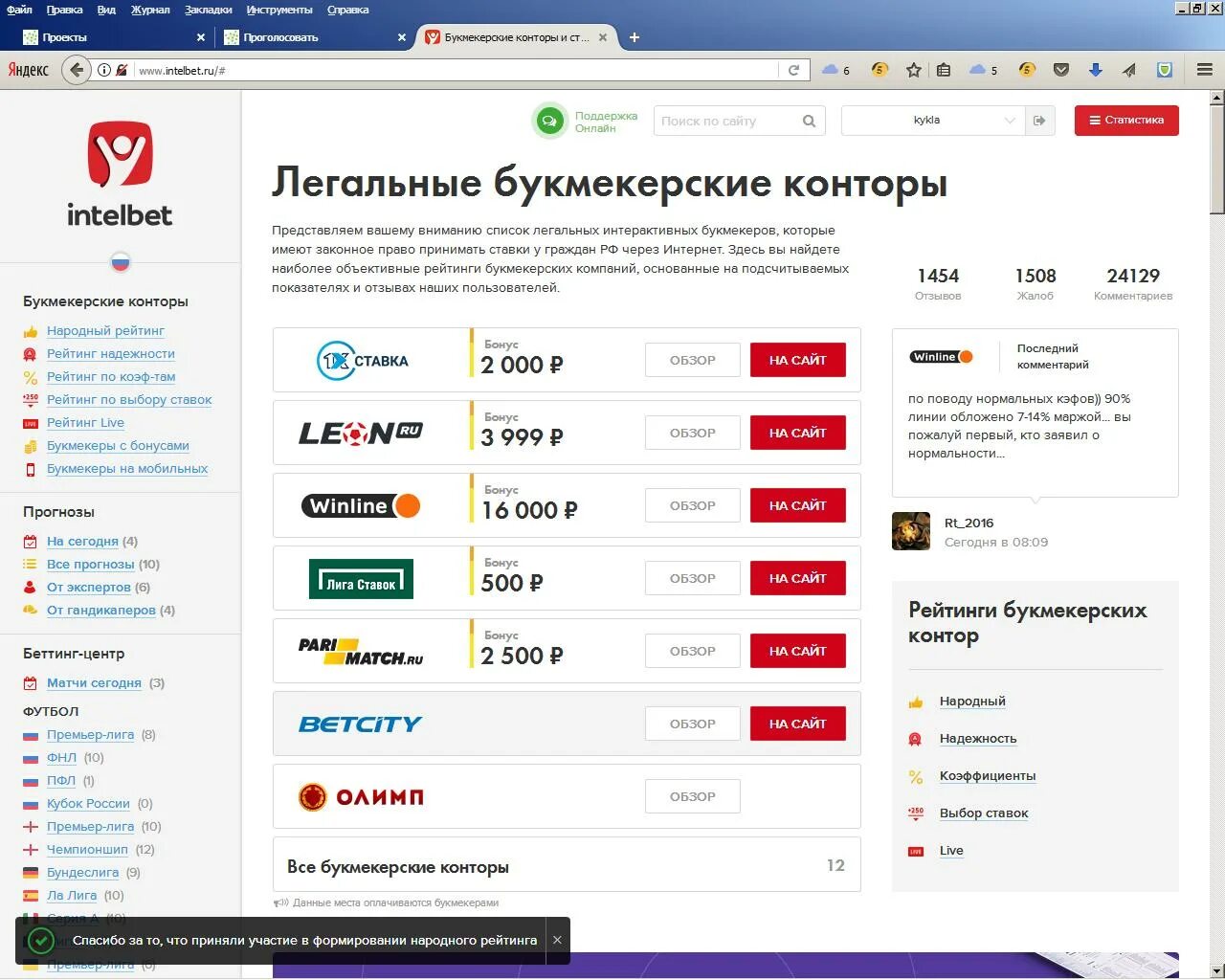Click the online support chat icon
This screenshot has width=1225, height=980.
click(x=549, y=122)
